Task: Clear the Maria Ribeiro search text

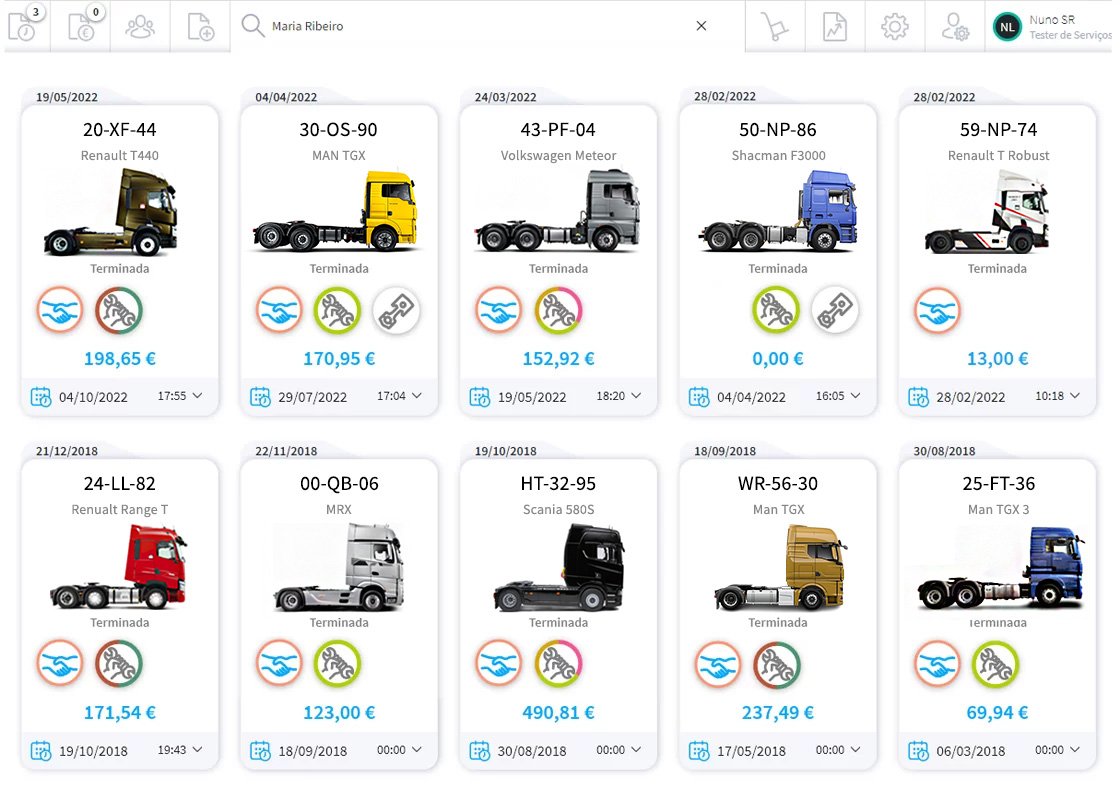Action: pos(701,26)
